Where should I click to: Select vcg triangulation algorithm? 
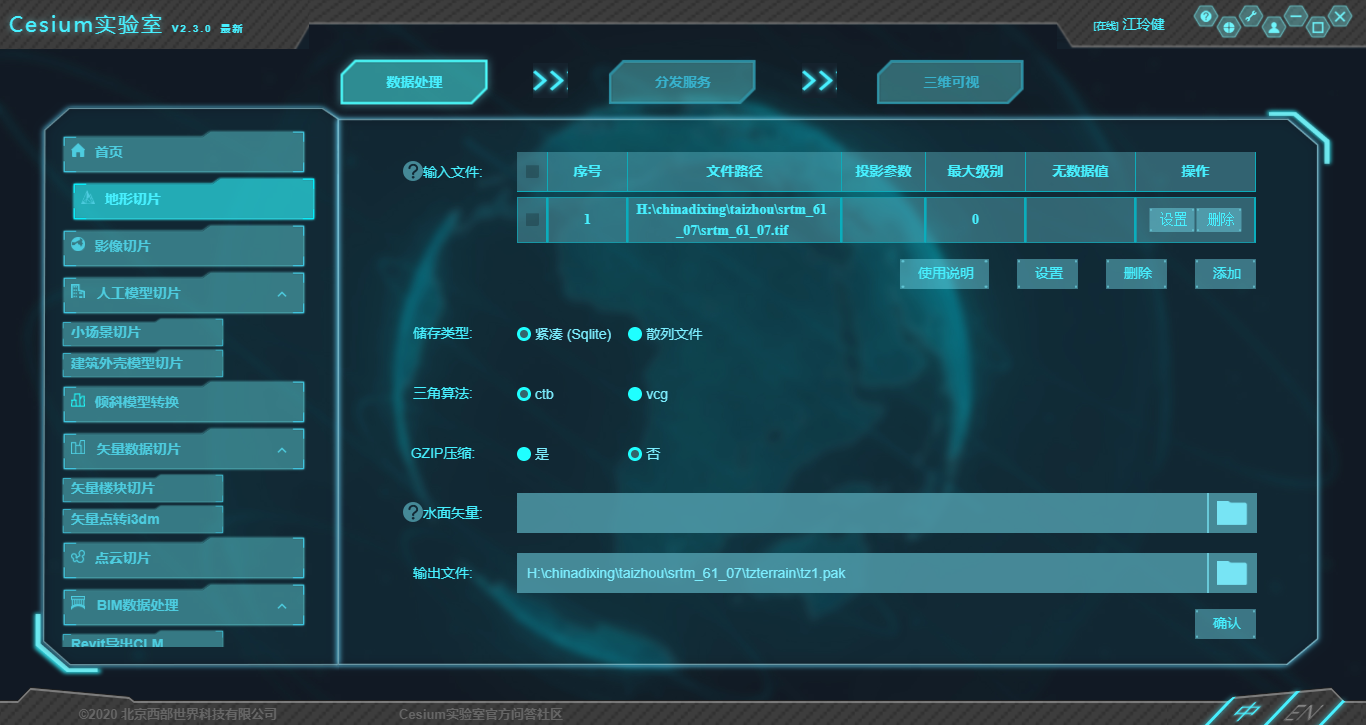pyautogui.click(x=634, y=394)
